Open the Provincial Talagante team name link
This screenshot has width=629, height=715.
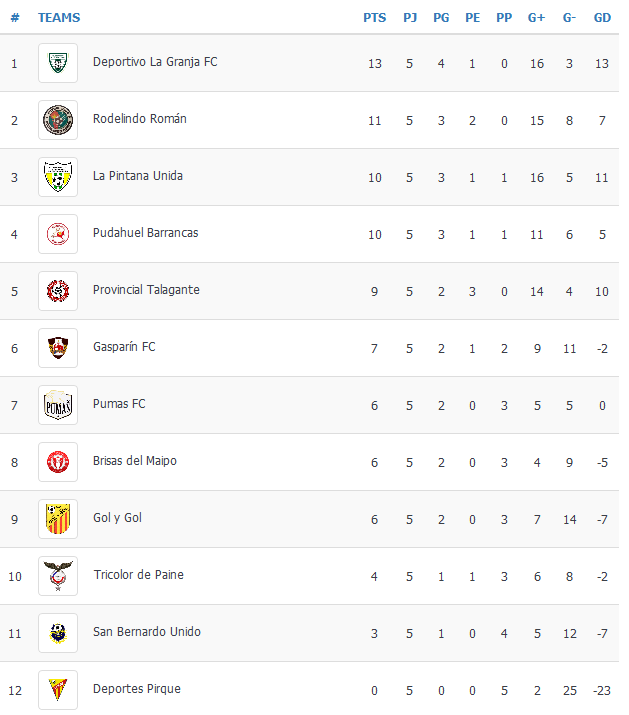146,290
